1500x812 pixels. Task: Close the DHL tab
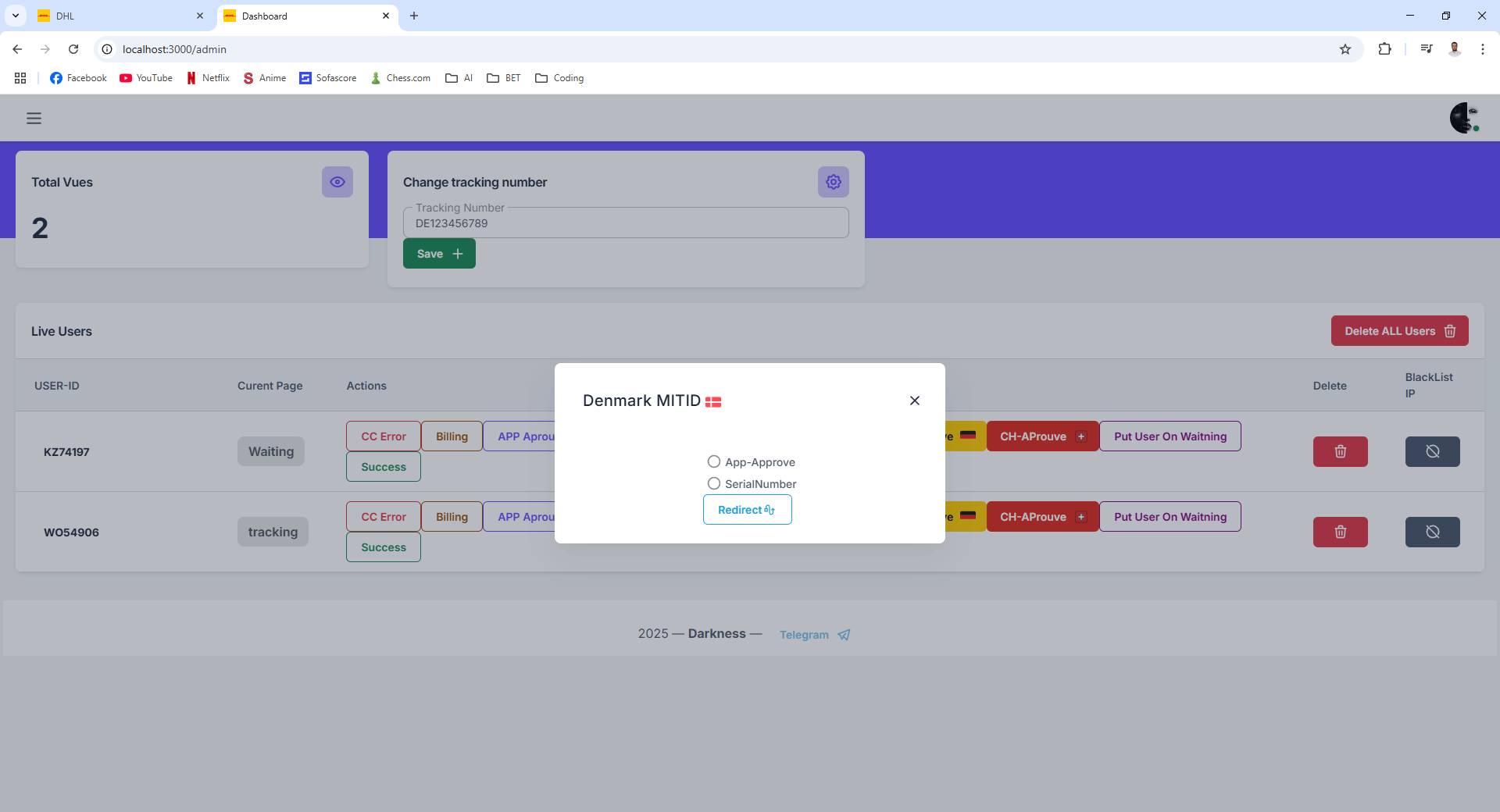200,16
